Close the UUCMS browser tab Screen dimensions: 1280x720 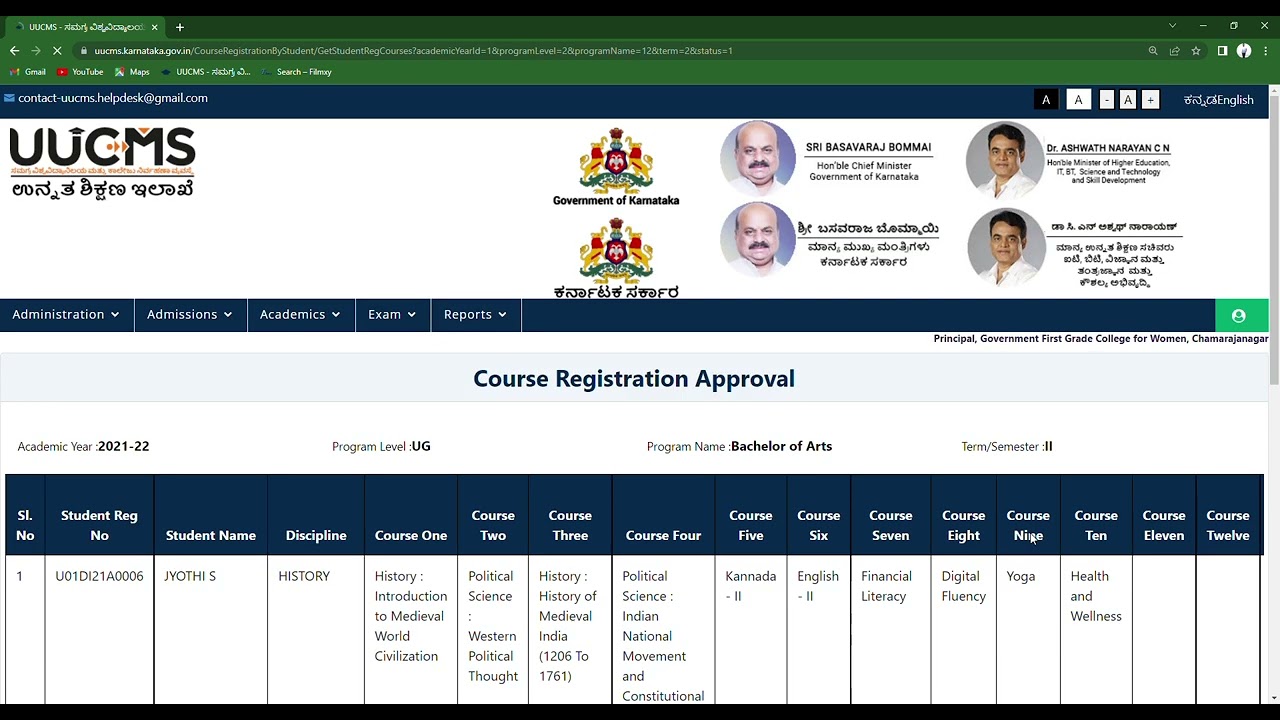(x=155, y=27)
